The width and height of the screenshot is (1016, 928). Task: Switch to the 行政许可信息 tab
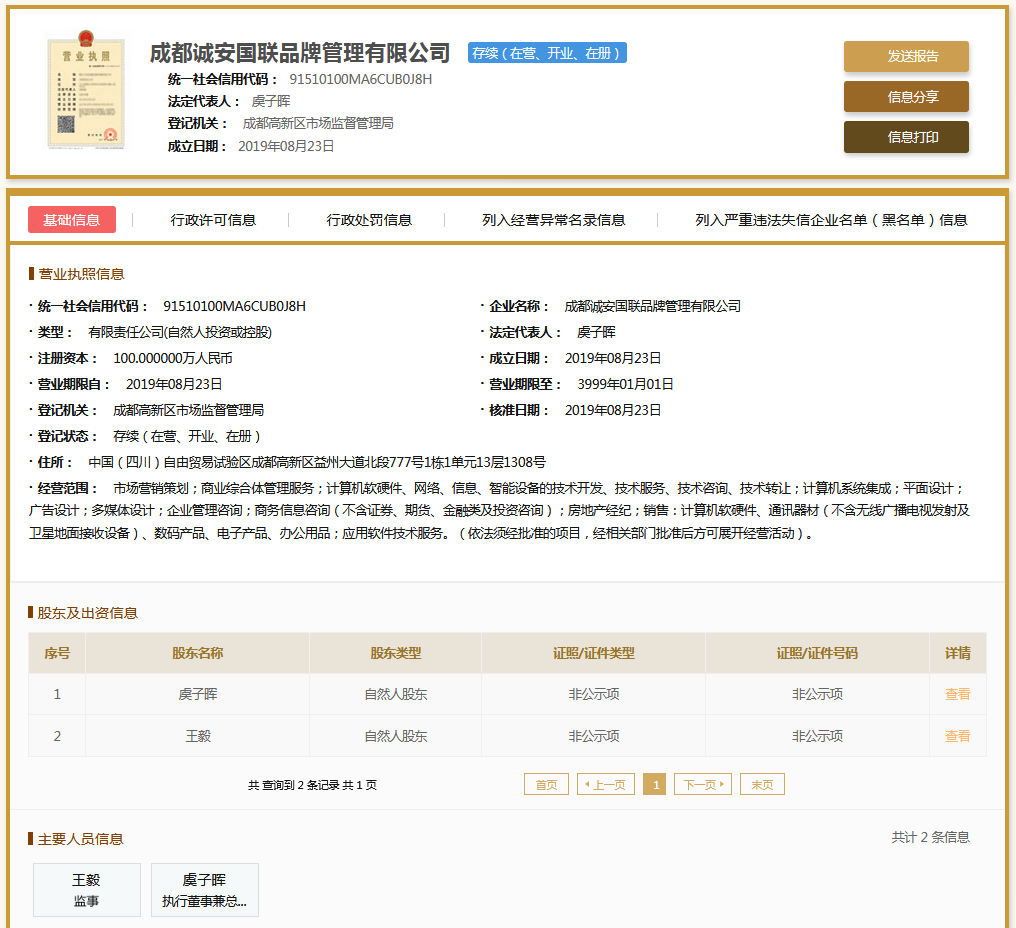click(x=213, y=220)
